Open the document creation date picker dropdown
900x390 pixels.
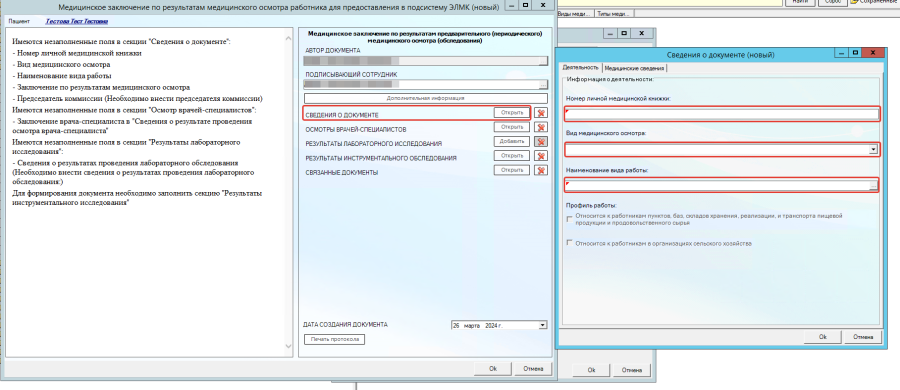[542, 325]
